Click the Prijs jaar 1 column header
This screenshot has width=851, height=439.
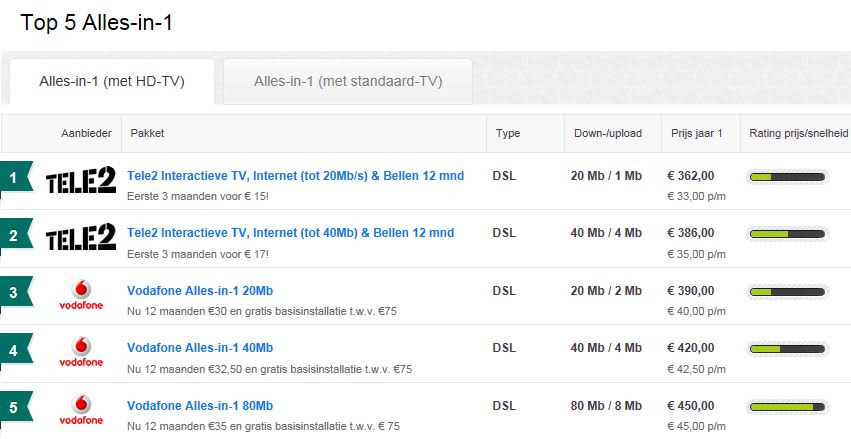click(x=696, y=133)
